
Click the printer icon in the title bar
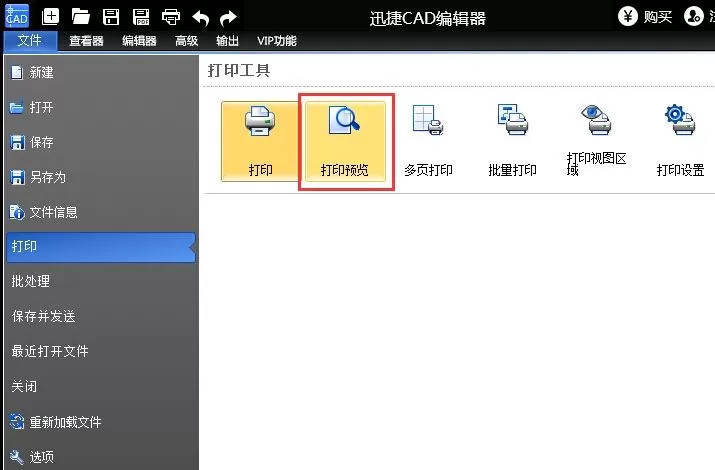171,17
